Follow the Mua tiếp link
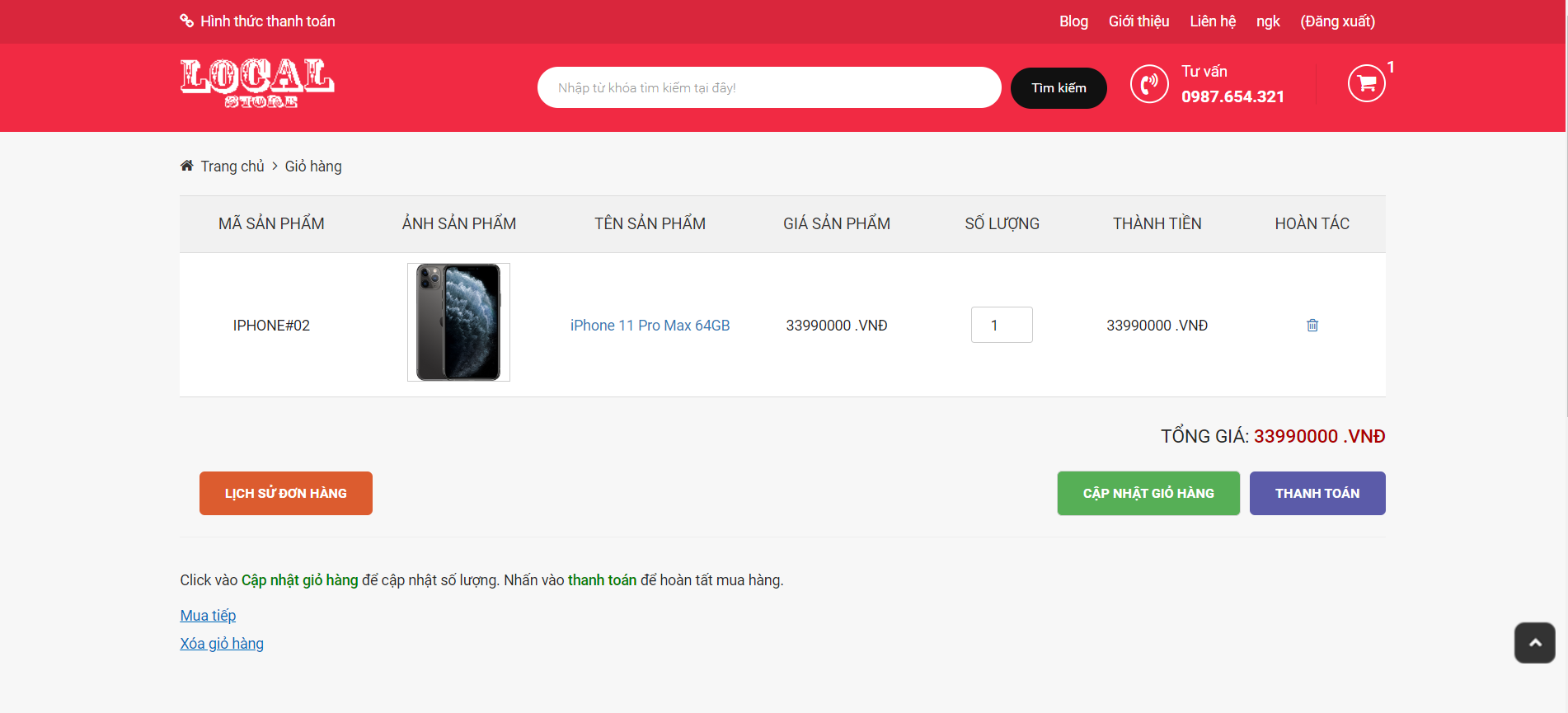The image size is (1568, 713). pos(208,616)
